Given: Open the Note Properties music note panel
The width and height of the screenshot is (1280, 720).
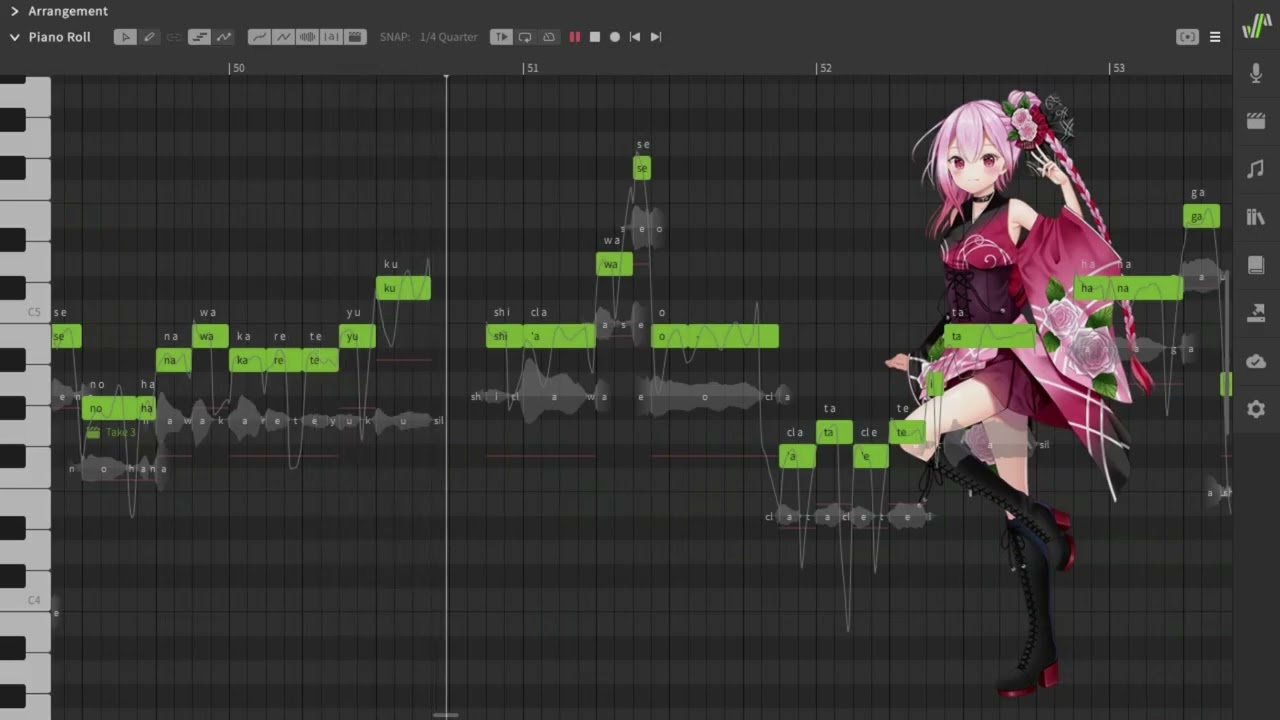Looking at the screenshot, I should click(1256, 169).
